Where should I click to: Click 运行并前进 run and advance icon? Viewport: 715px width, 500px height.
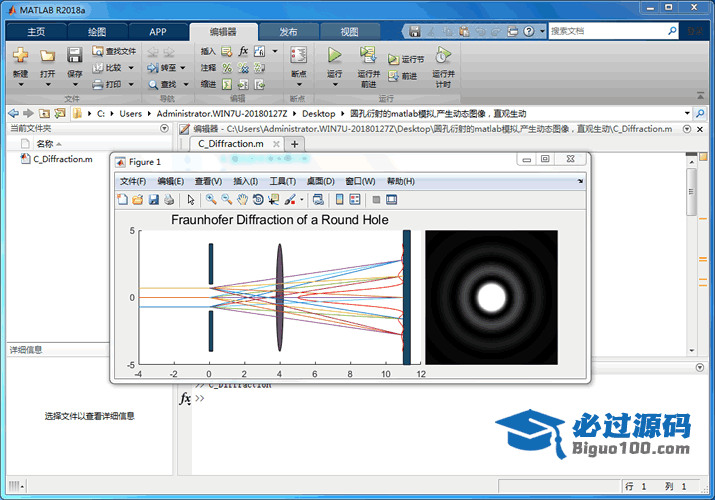368,55
